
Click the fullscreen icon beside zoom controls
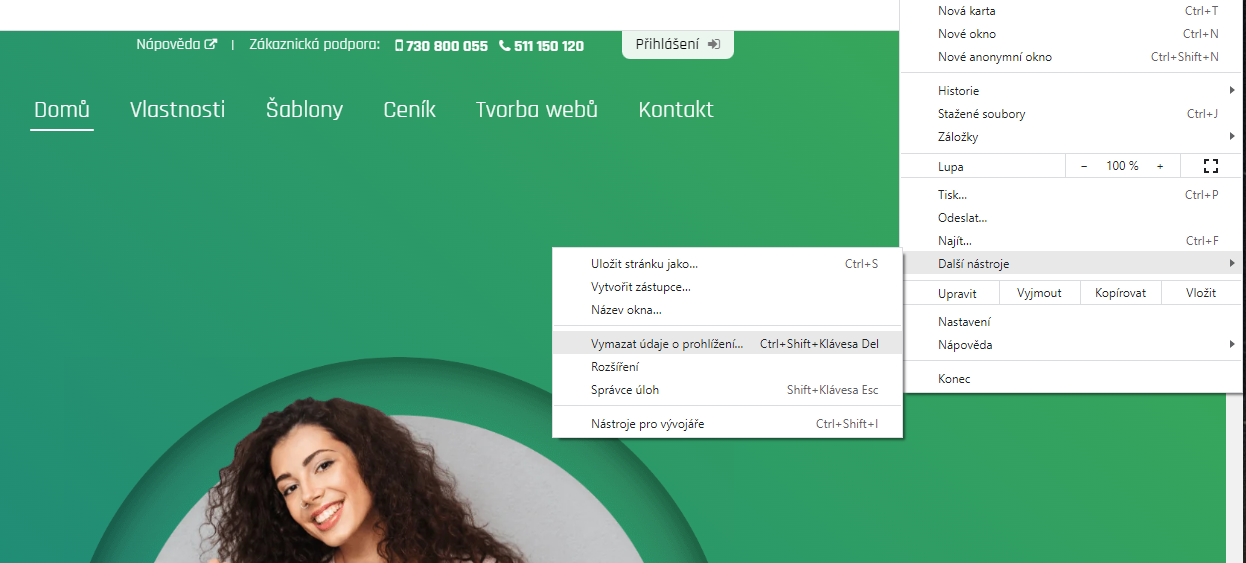pos(1211,166)
